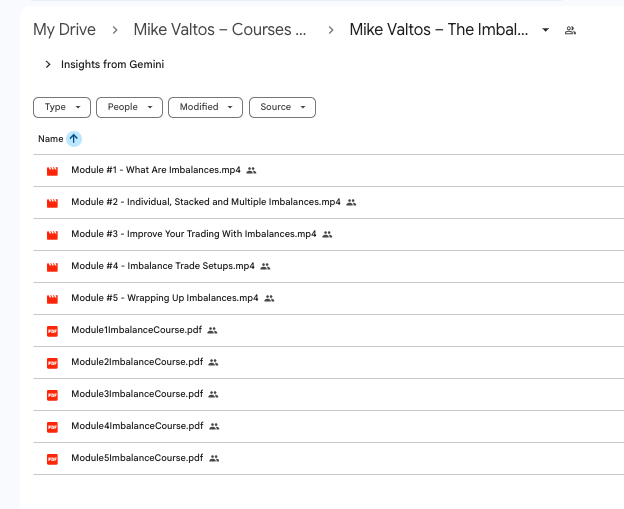Open the Type filter dropdown
624x509 pixels.
(62, 107)
